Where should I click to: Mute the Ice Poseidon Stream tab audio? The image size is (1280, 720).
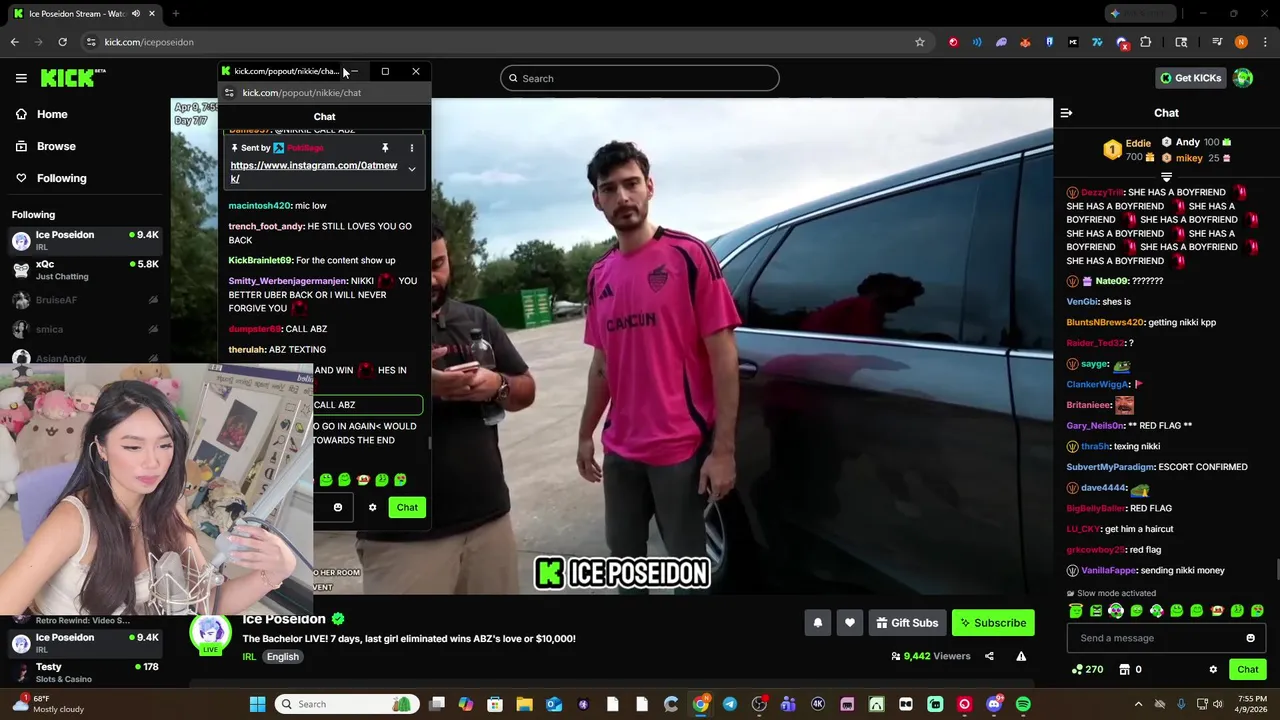coord(136,14)
